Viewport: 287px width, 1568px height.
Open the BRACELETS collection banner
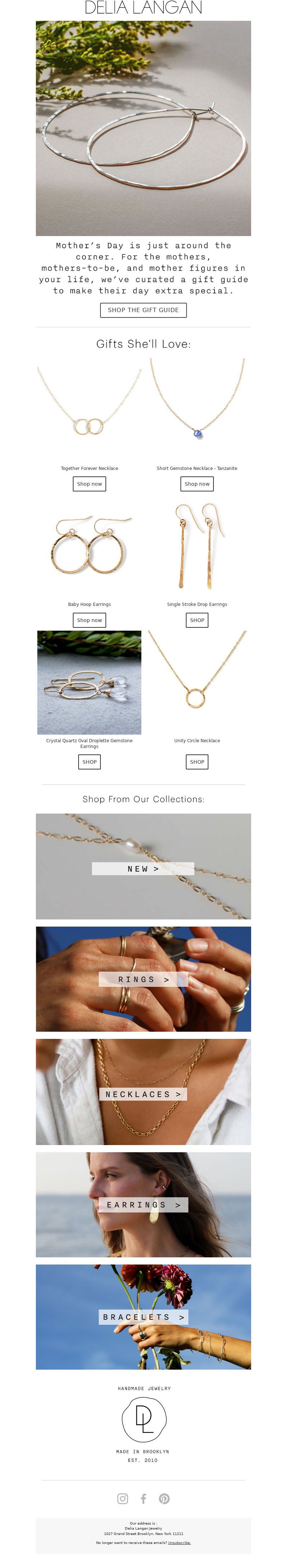(143, 1317)
